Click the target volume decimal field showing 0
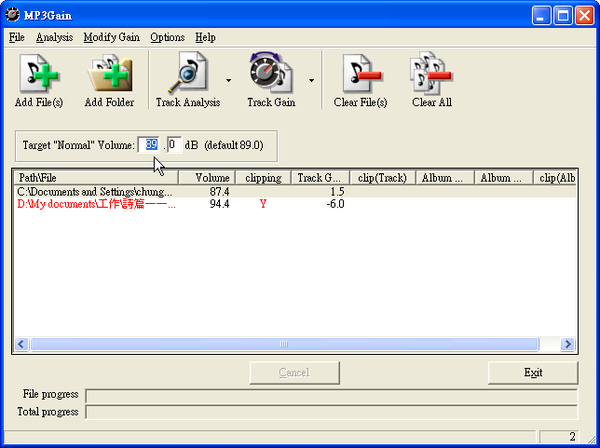 (174, 145)
